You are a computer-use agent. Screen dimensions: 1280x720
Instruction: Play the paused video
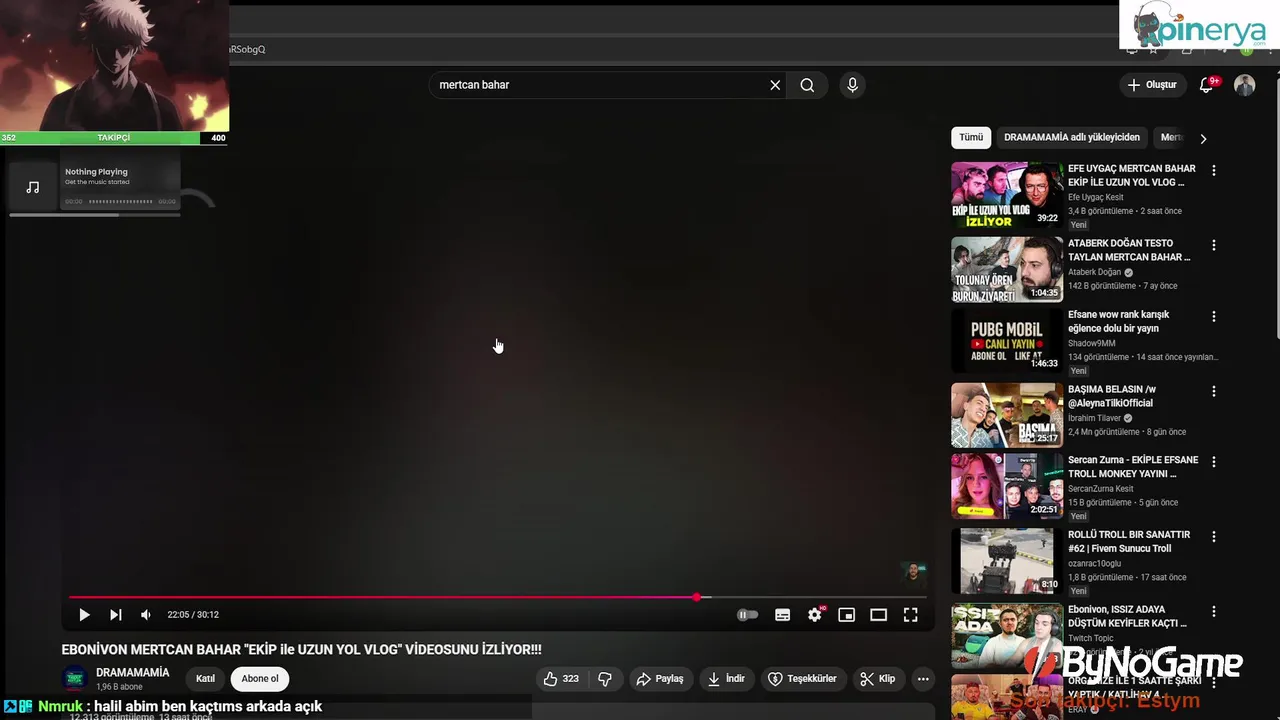click(84, 615)
